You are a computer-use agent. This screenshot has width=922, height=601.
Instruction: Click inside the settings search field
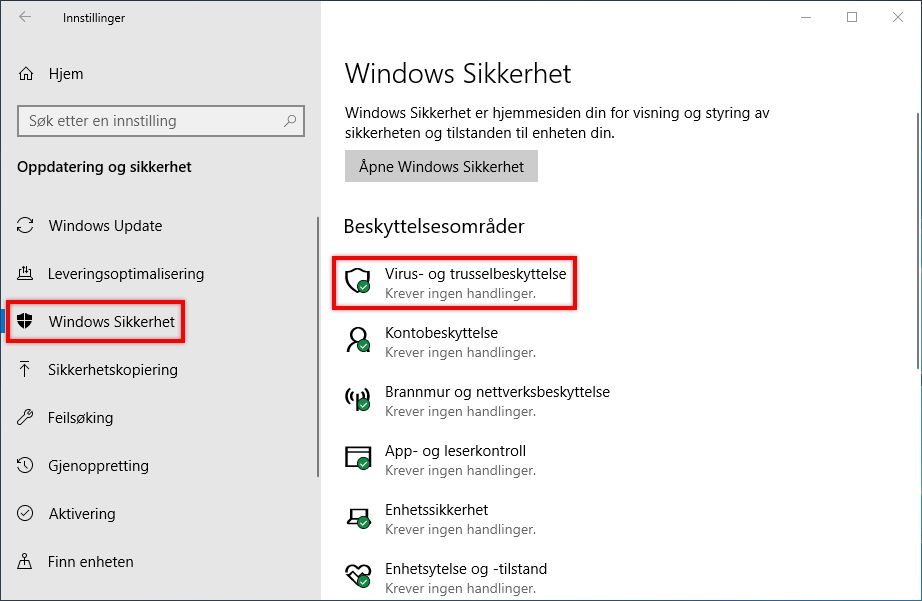coord(160,121)
